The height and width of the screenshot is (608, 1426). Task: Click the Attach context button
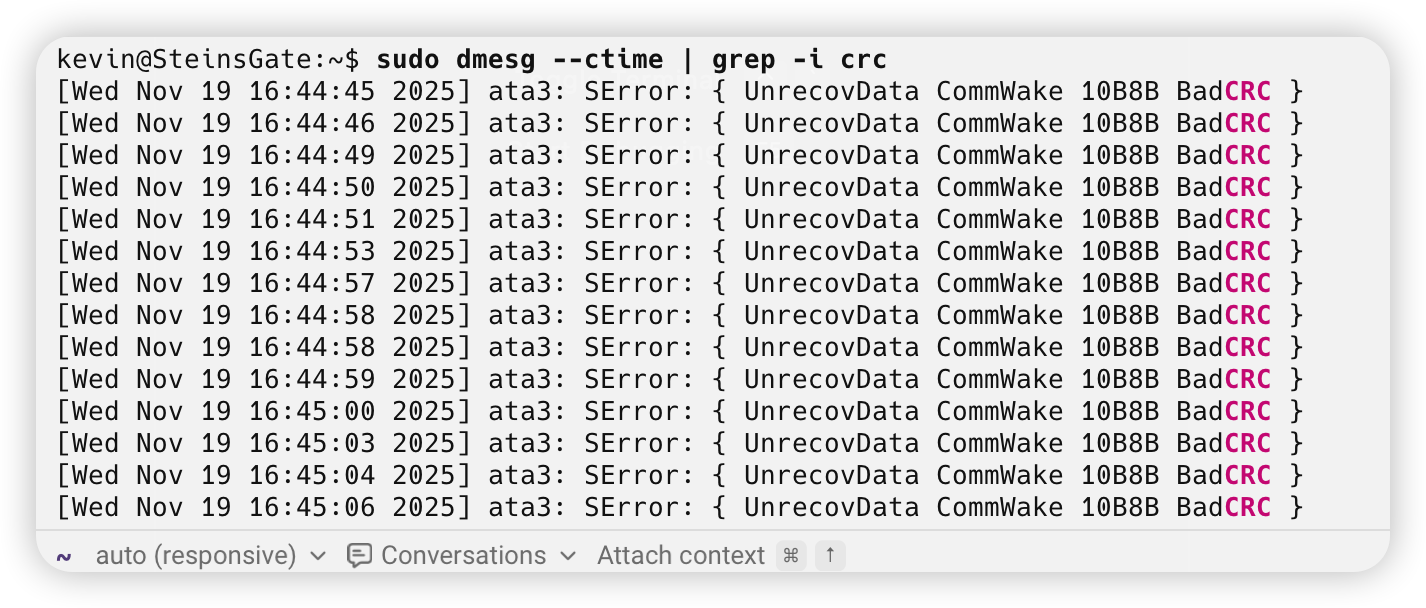pos(680,556)
